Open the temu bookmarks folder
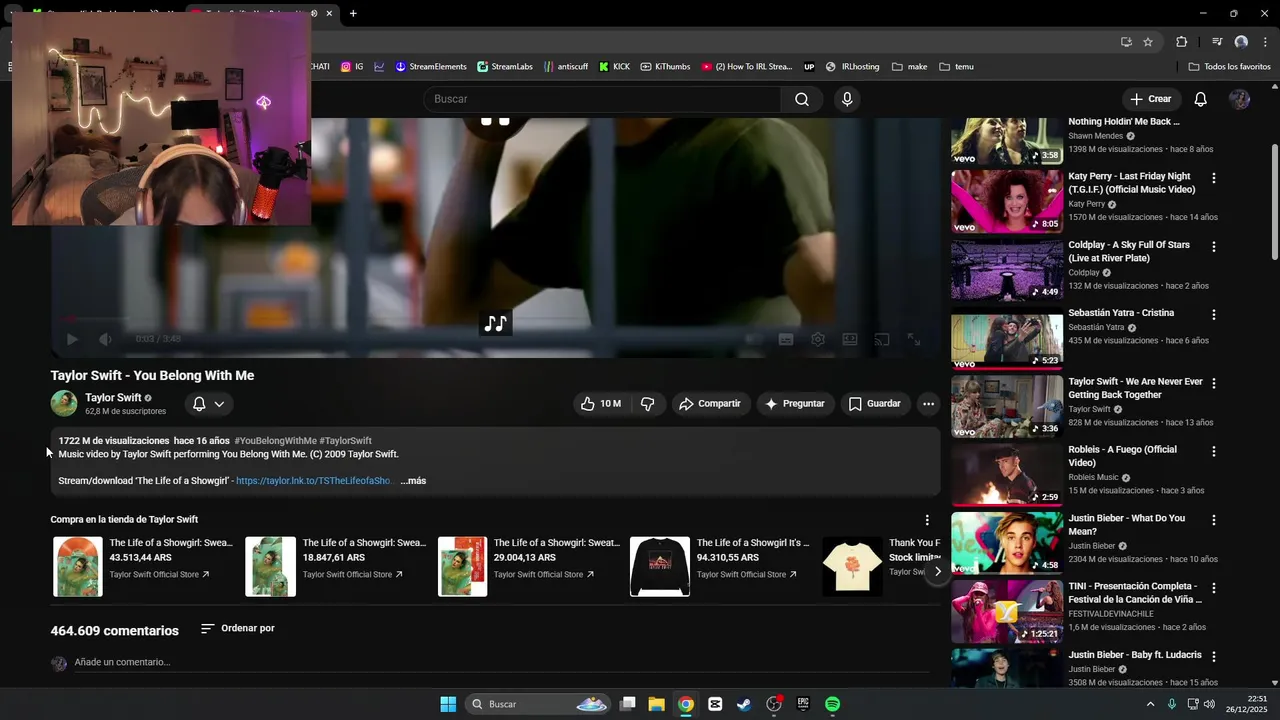1280x720 pixels. (956, 67)
